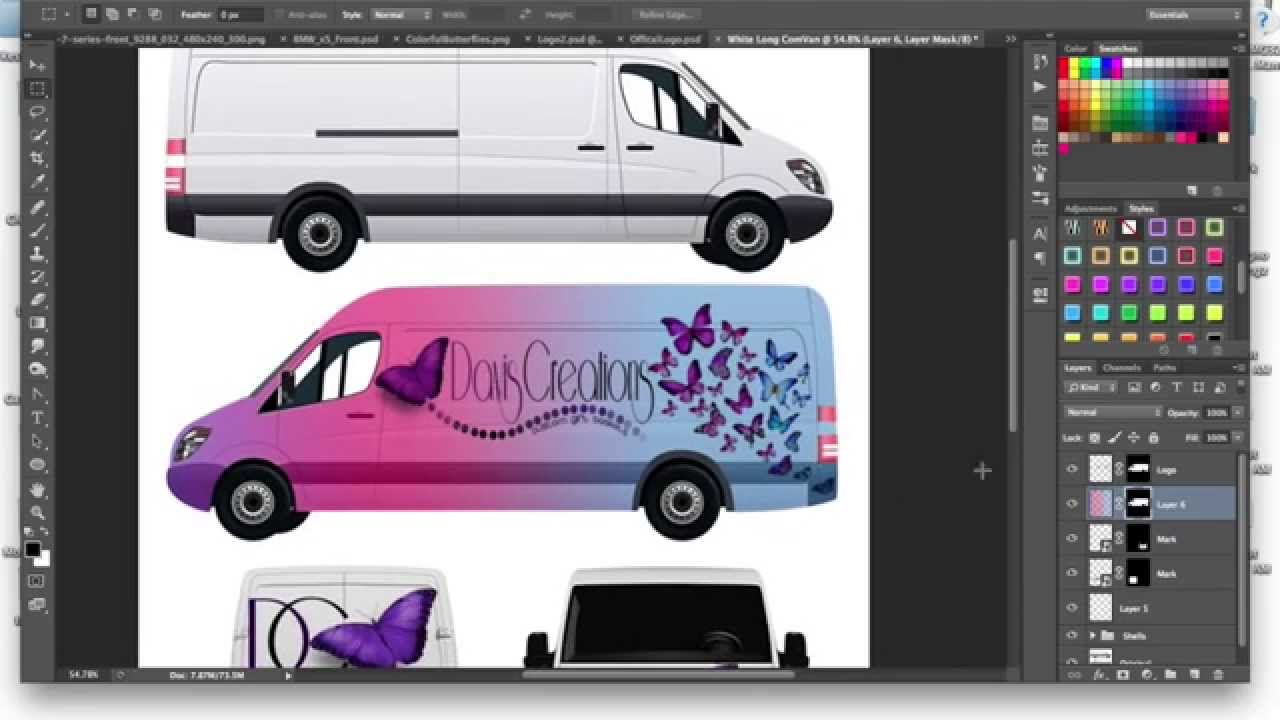This screenshot has height=720, width=1280.
Task: Select the Dodge tool
Action: (38, 370)
